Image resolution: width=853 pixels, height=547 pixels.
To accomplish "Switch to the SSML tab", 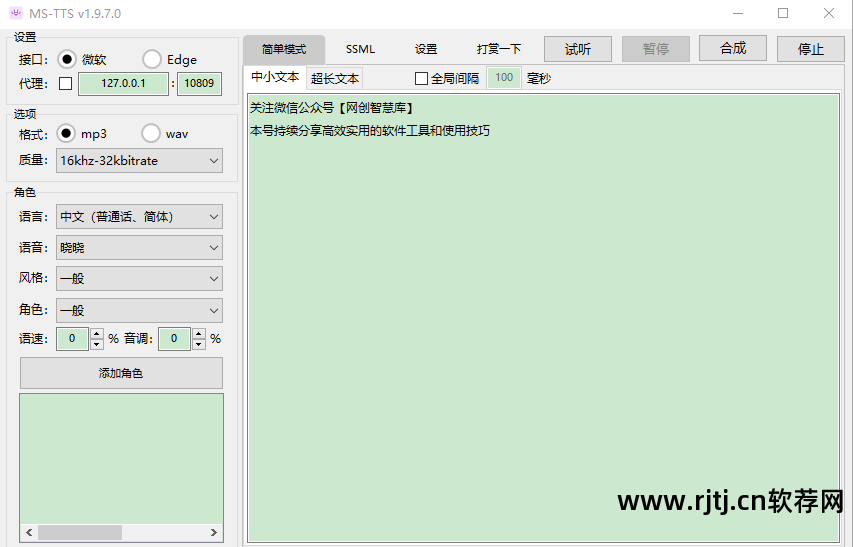I will [360, 49].
